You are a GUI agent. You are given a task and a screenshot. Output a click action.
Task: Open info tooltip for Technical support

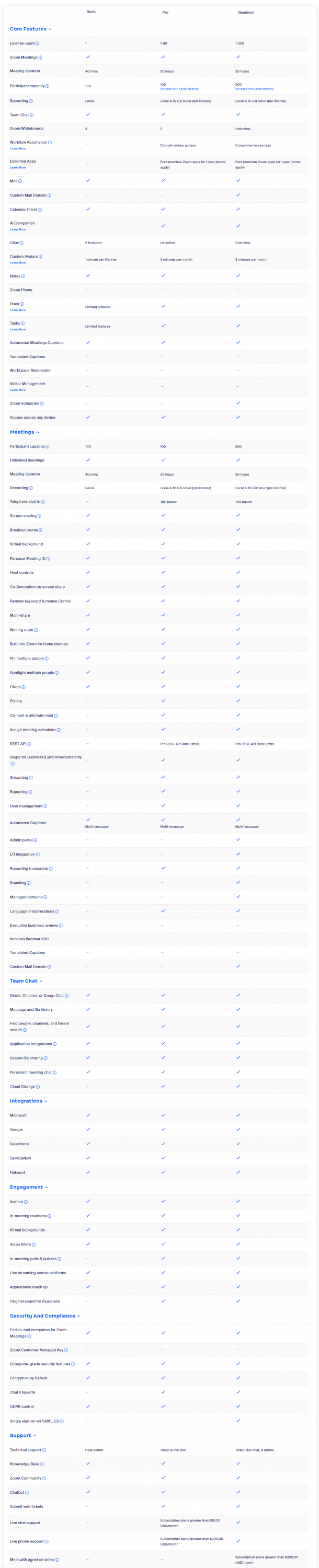(x=44, y=1450)
